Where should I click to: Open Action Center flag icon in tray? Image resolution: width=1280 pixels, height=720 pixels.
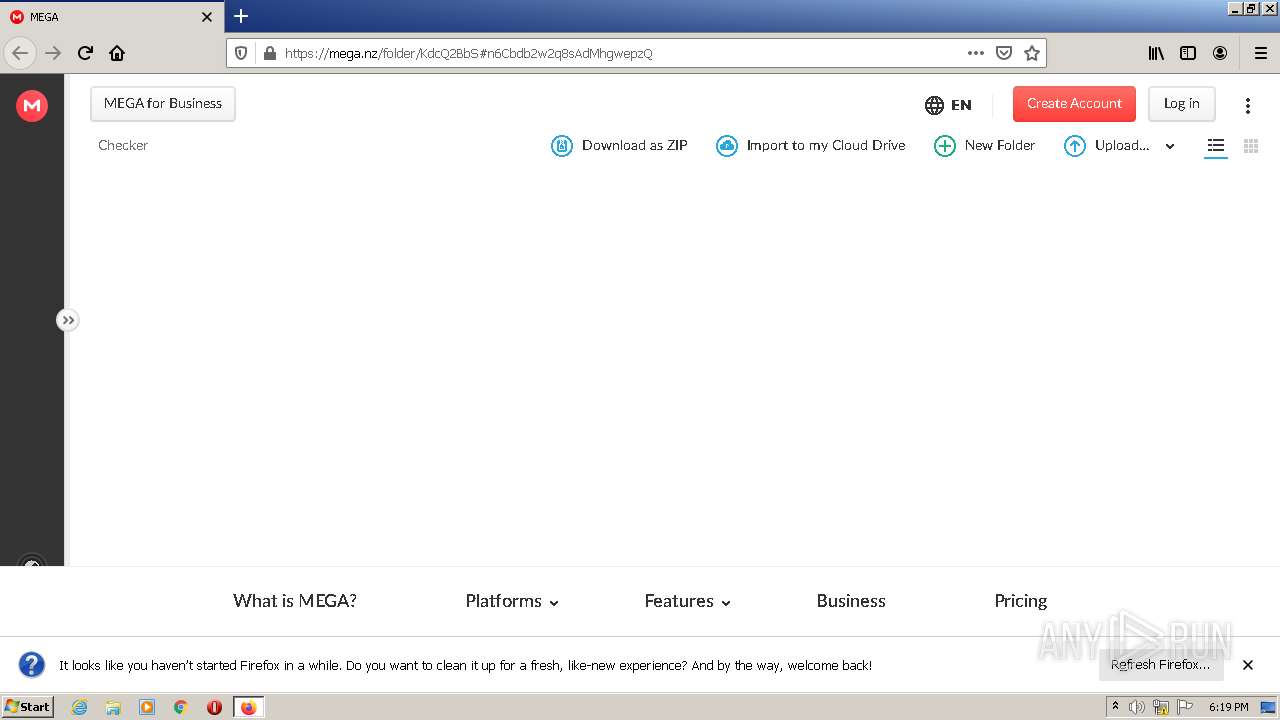point(1185,707)
